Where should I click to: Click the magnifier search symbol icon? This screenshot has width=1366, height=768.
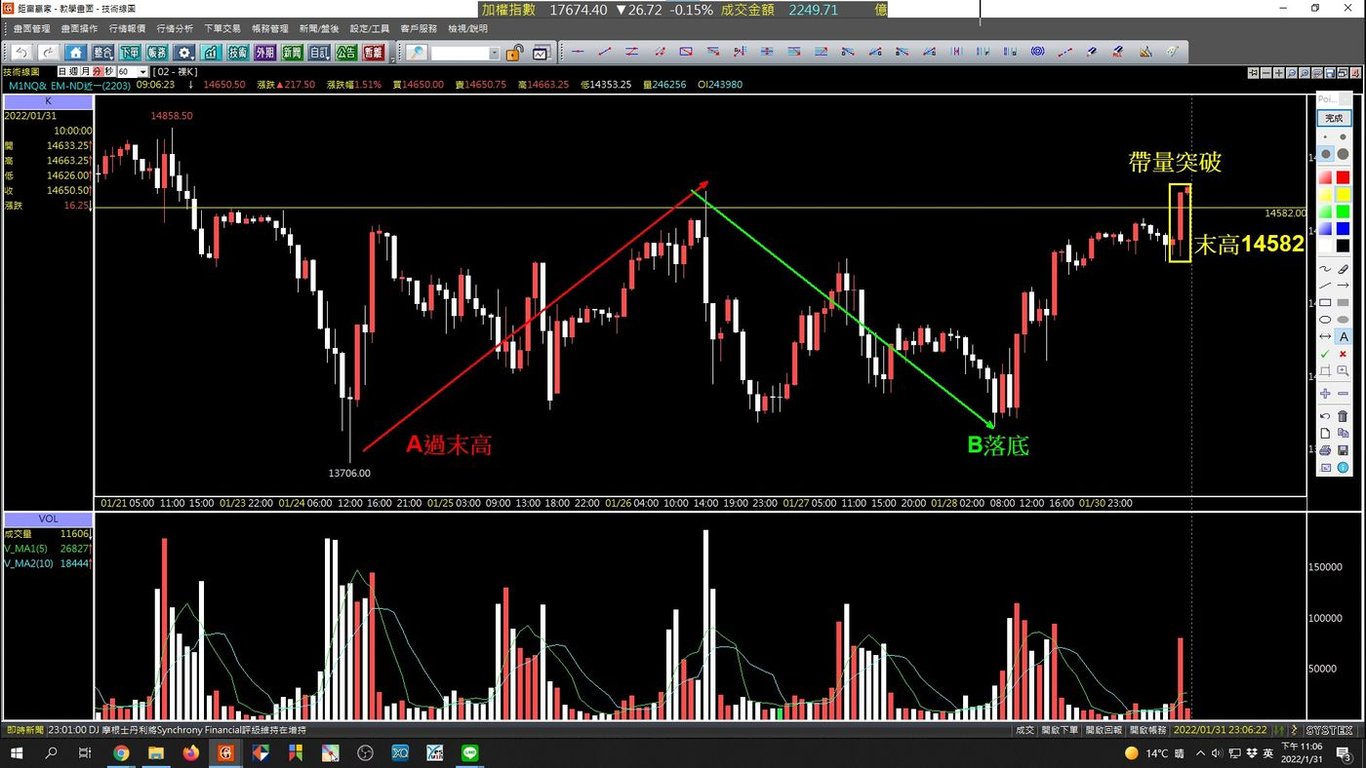(x=415, y=52)
